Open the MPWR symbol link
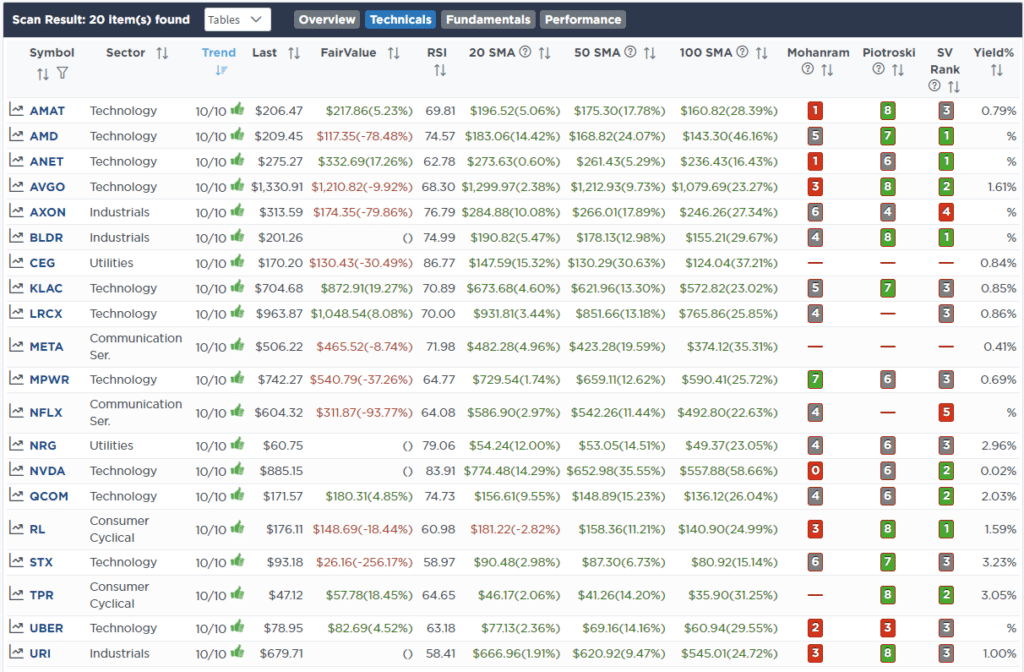 pos(49,379)
